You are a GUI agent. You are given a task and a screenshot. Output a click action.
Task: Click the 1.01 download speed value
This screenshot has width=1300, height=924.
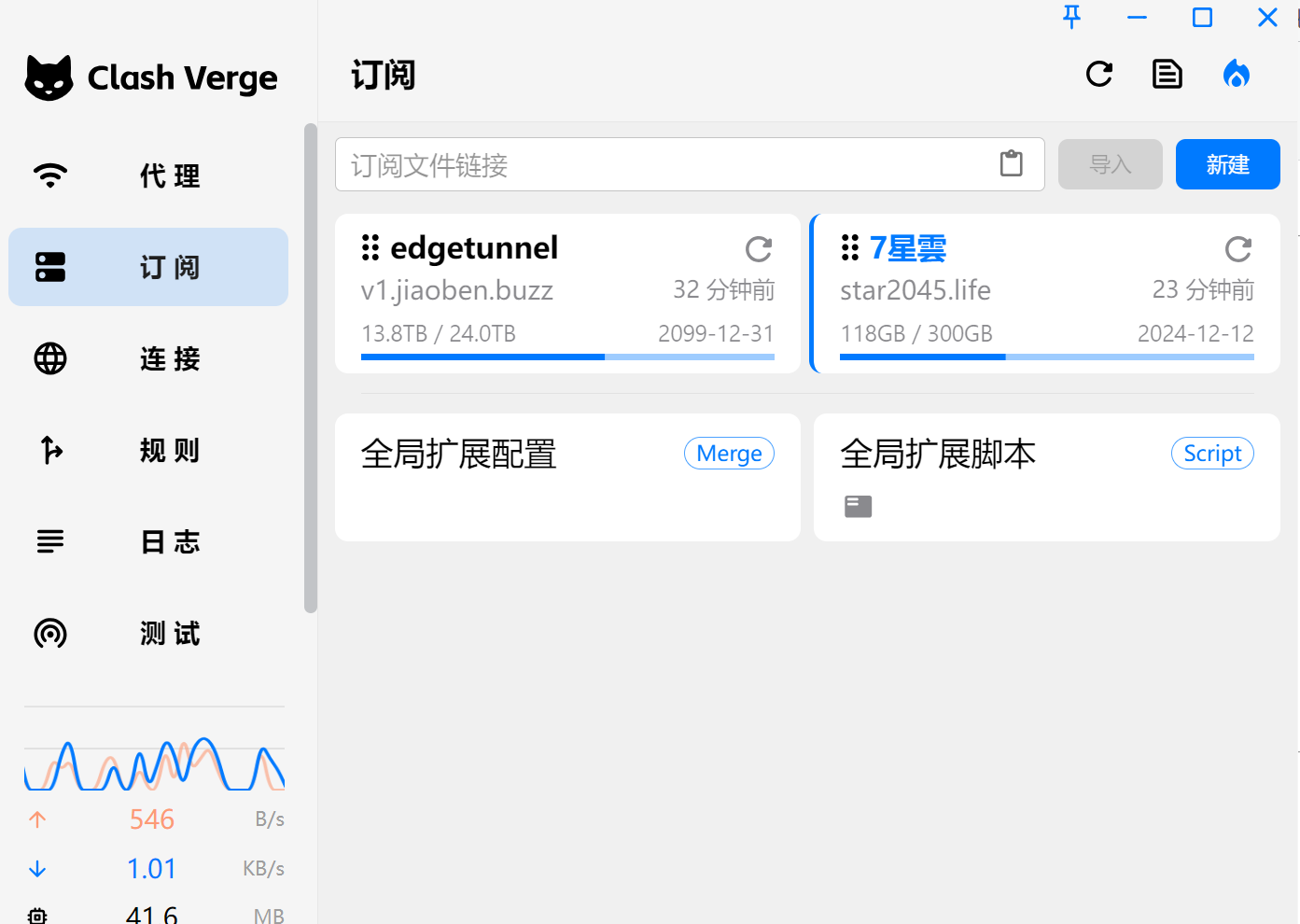(151, 869)
